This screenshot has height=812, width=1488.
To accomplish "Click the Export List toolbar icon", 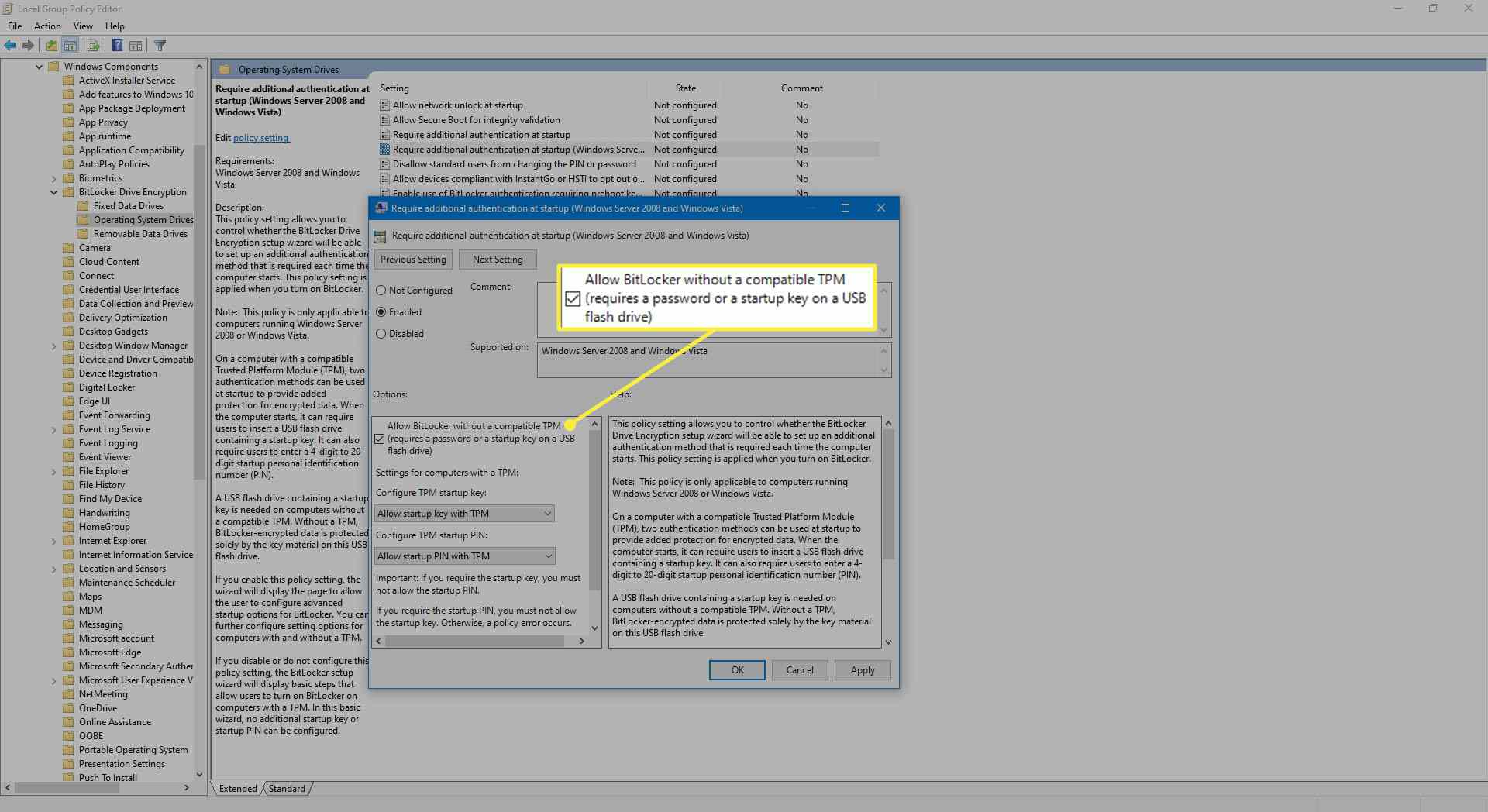I will (93, 46).
